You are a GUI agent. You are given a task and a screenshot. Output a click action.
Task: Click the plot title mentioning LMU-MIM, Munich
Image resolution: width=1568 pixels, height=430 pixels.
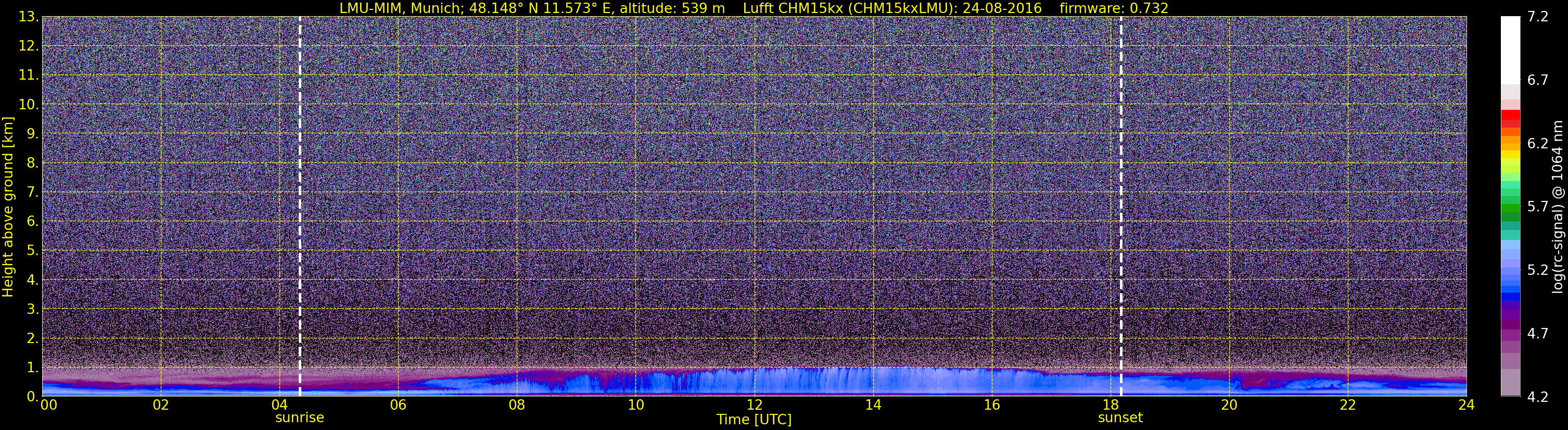(754, 8)
